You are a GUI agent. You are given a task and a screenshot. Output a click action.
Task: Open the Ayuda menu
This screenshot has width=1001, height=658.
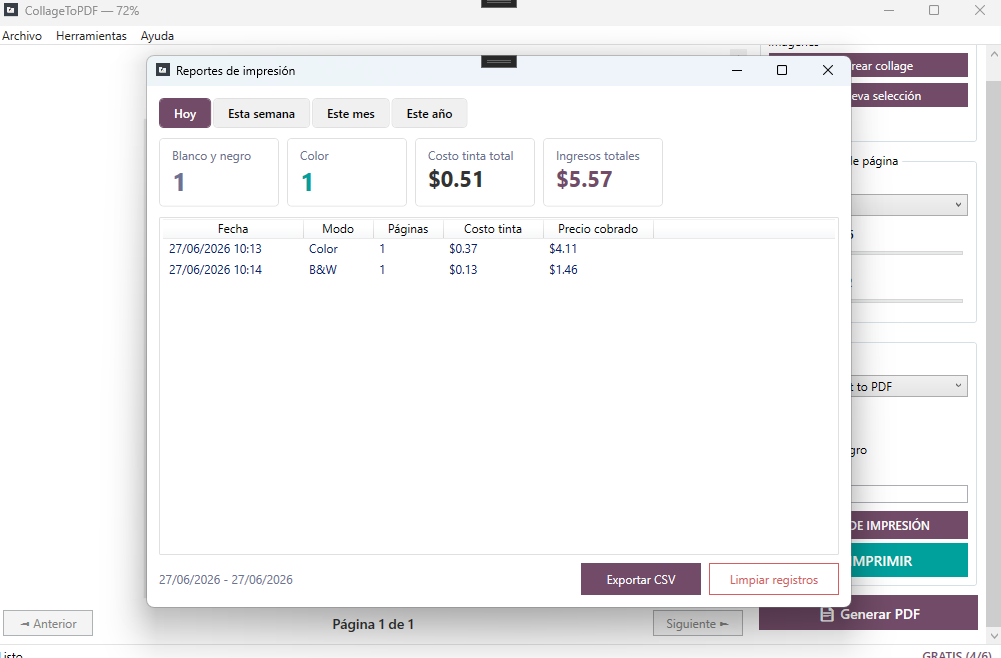coord(157,36)
